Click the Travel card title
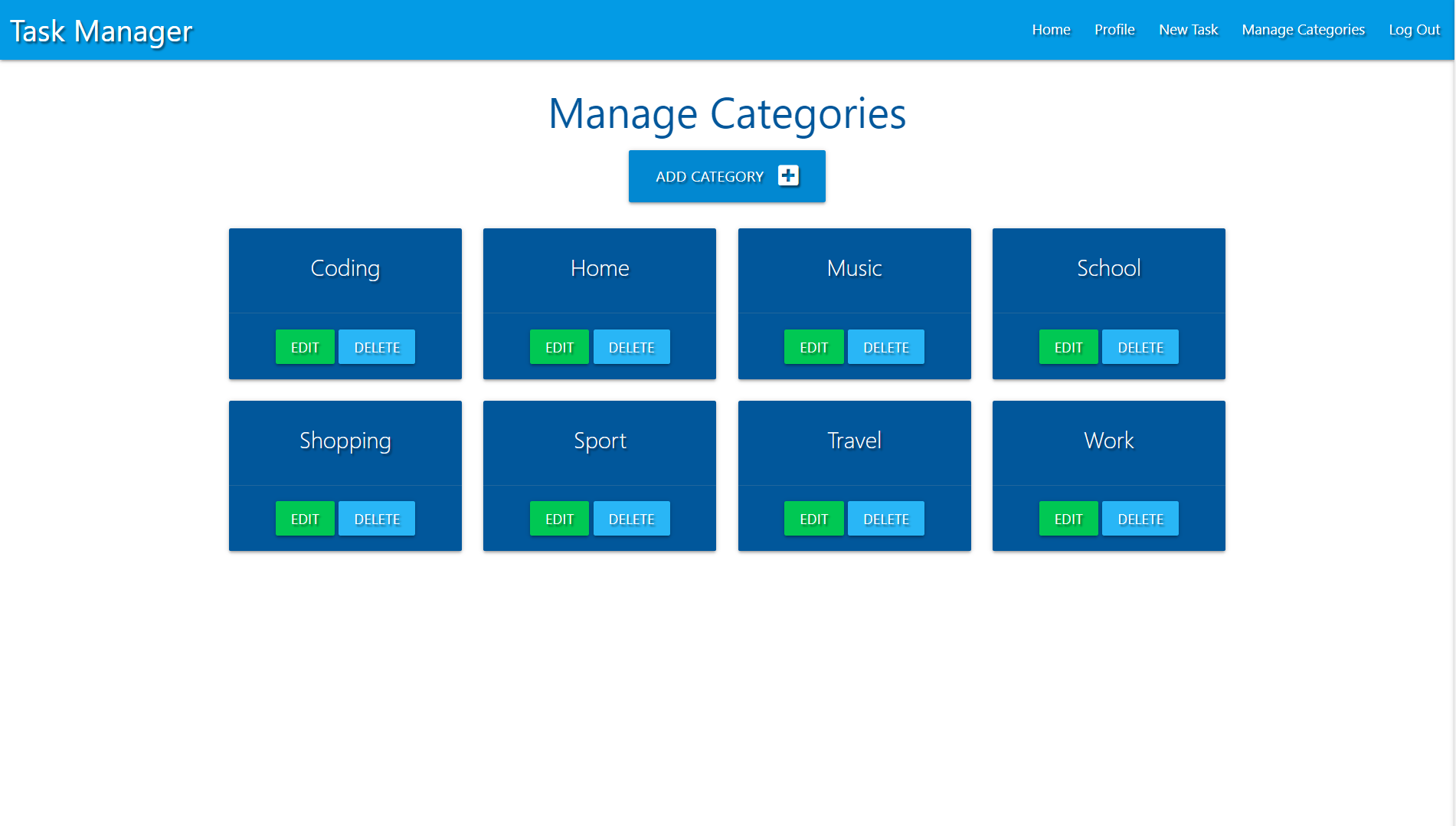Viewport: 1456px width, 826px height. pyautogui.click(x=855, y=441)
